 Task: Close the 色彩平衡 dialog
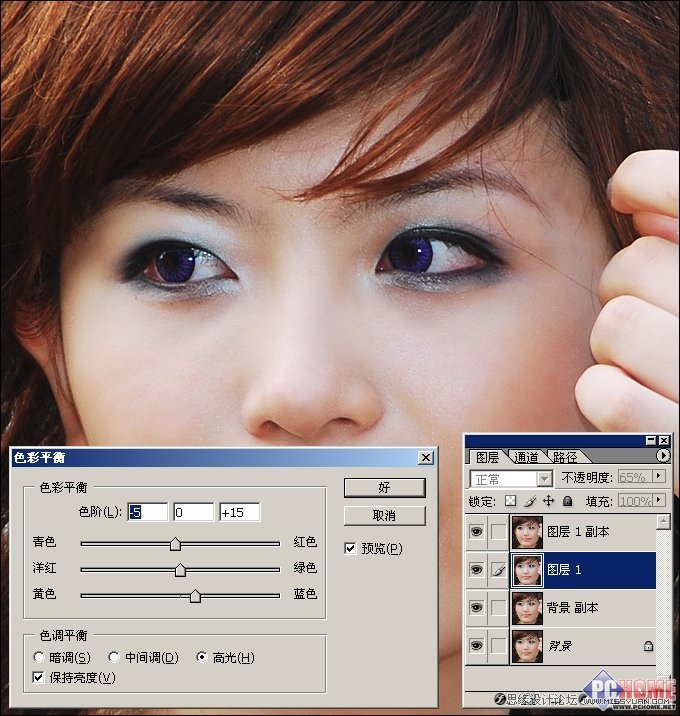coord(426,457)
